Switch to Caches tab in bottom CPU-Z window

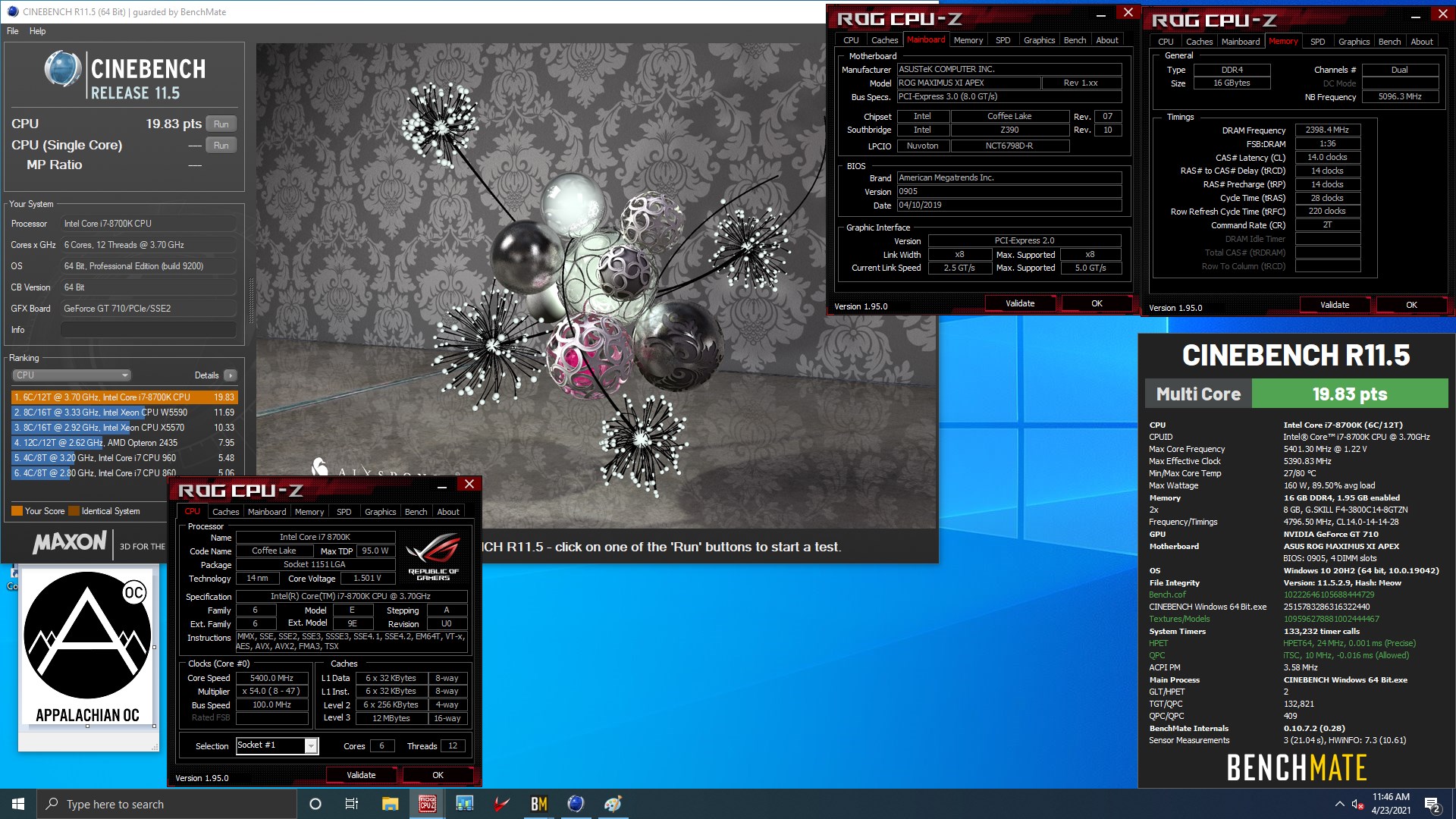[225, 512]
